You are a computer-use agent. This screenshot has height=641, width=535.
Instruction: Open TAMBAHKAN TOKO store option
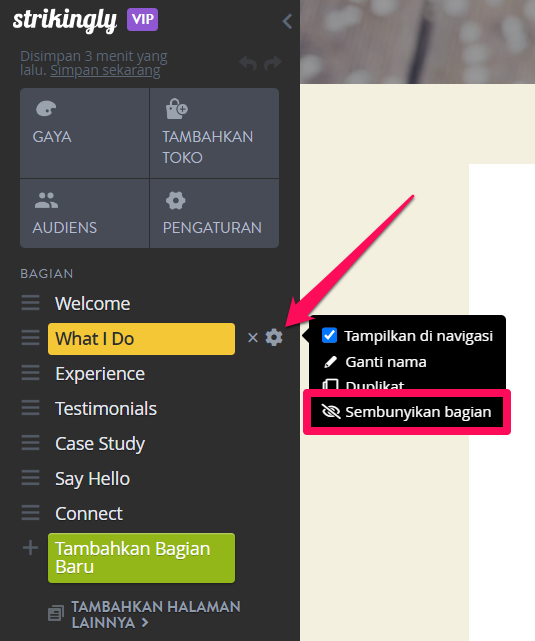[x=215, y=133]
